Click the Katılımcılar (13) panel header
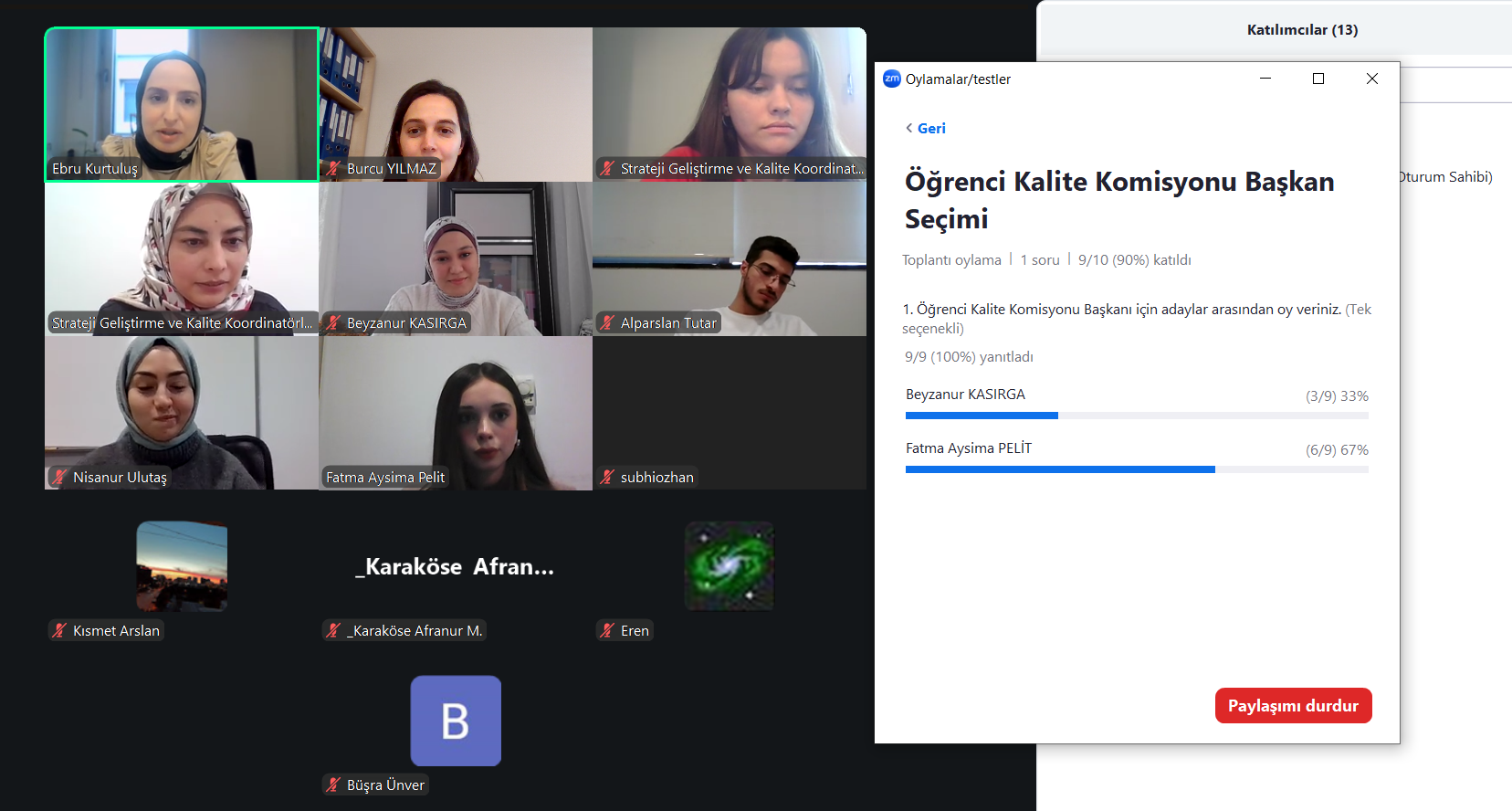This screenshot has height=811, width=1512. pos(1301,30)
